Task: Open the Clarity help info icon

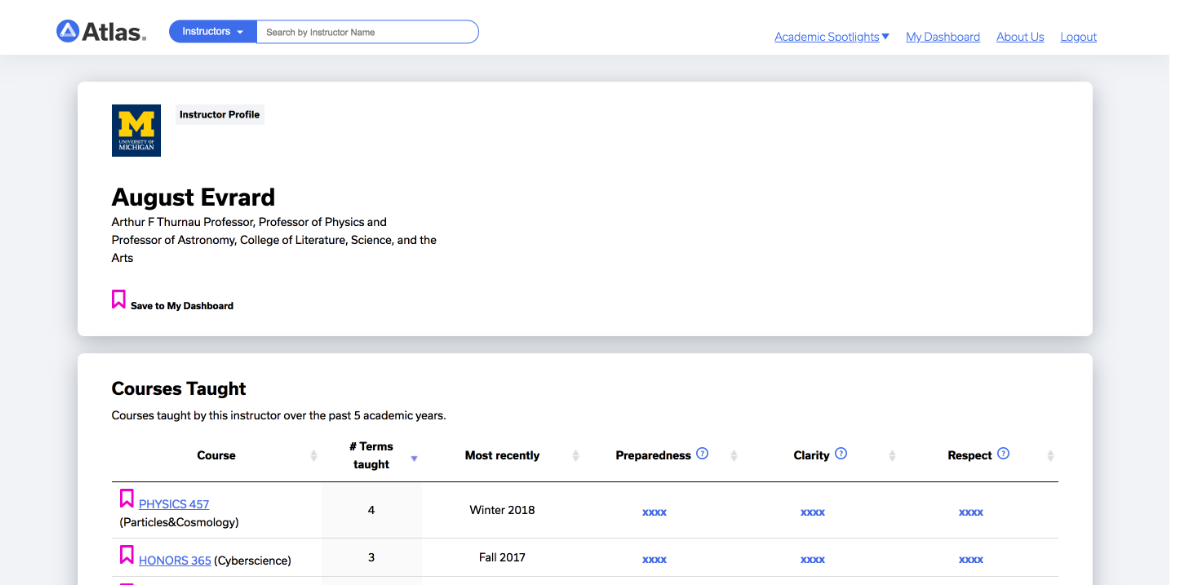Action: click(x=841, y=453)
